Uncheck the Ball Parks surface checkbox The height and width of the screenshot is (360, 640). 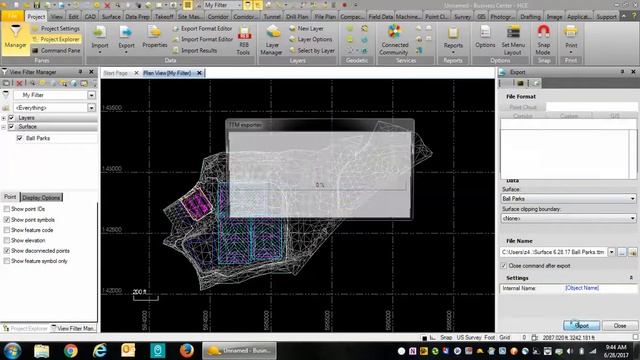(20, 138)
